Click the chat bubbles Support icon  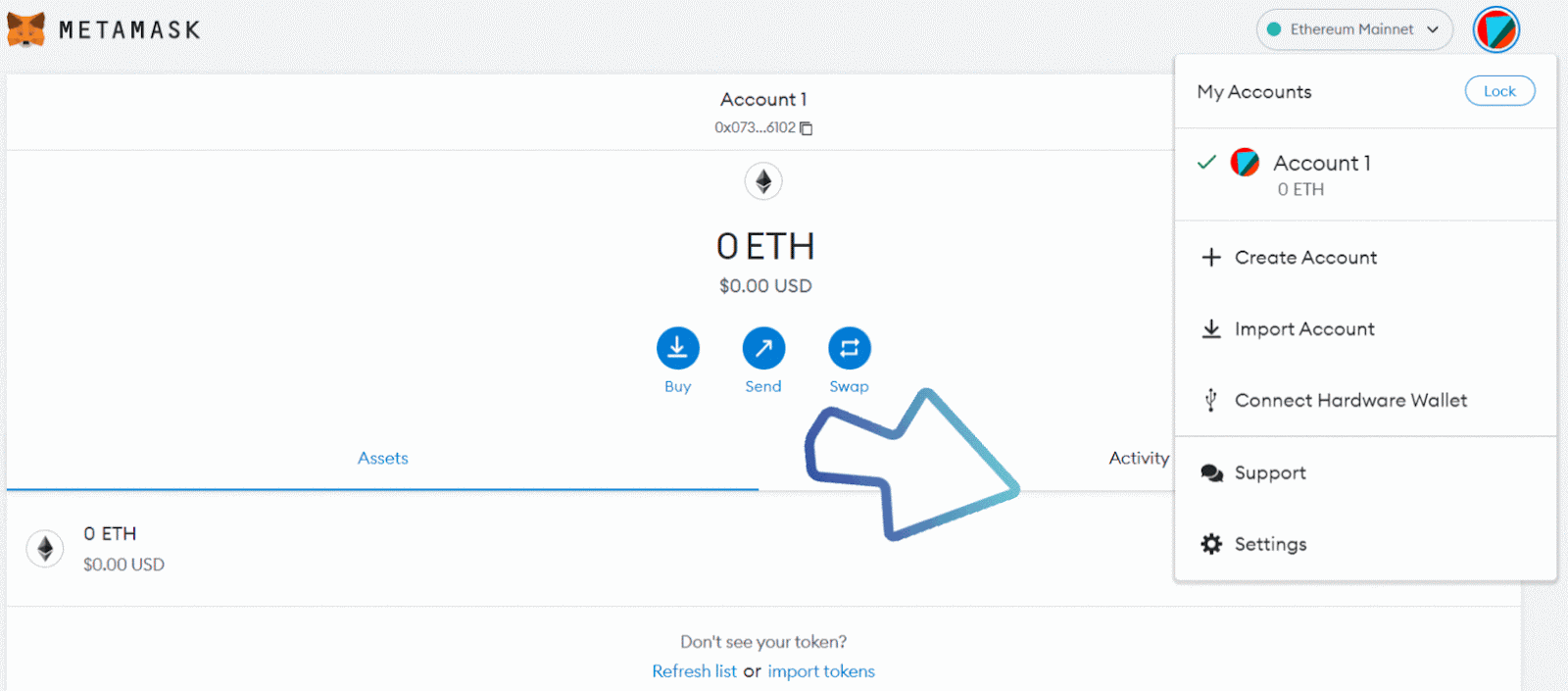[x=1211, y=473]
